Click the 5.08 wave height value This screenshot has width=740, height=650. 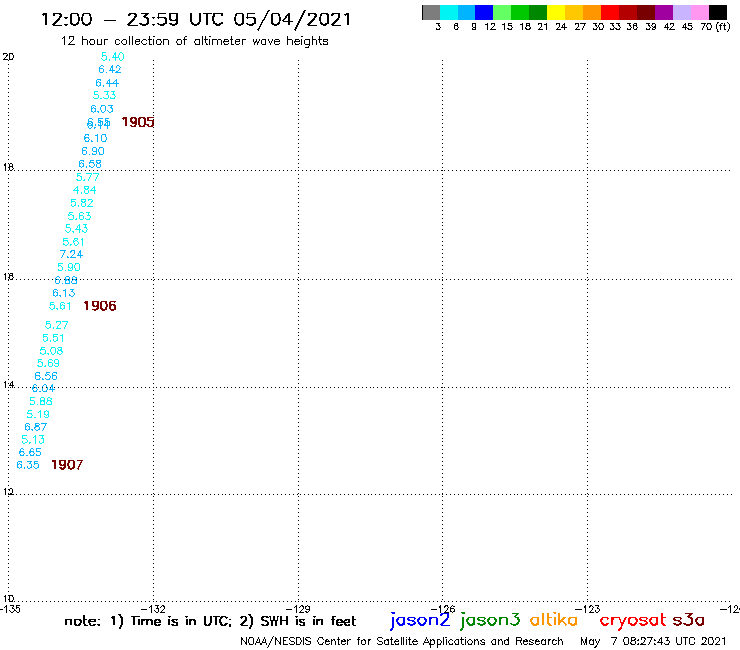click(51, 351)
